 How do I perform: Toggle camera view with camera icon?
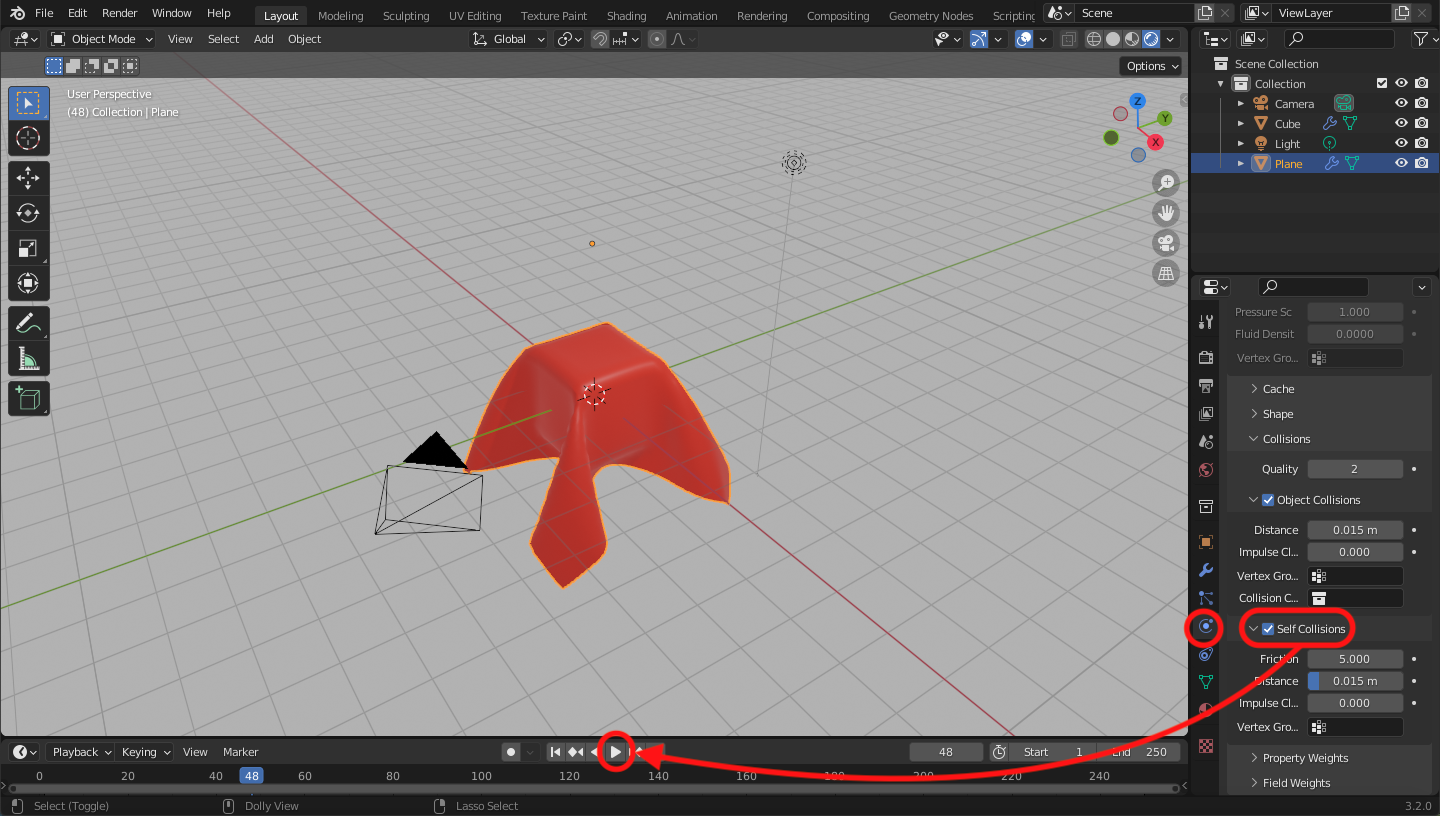(x=1165, y=243)
